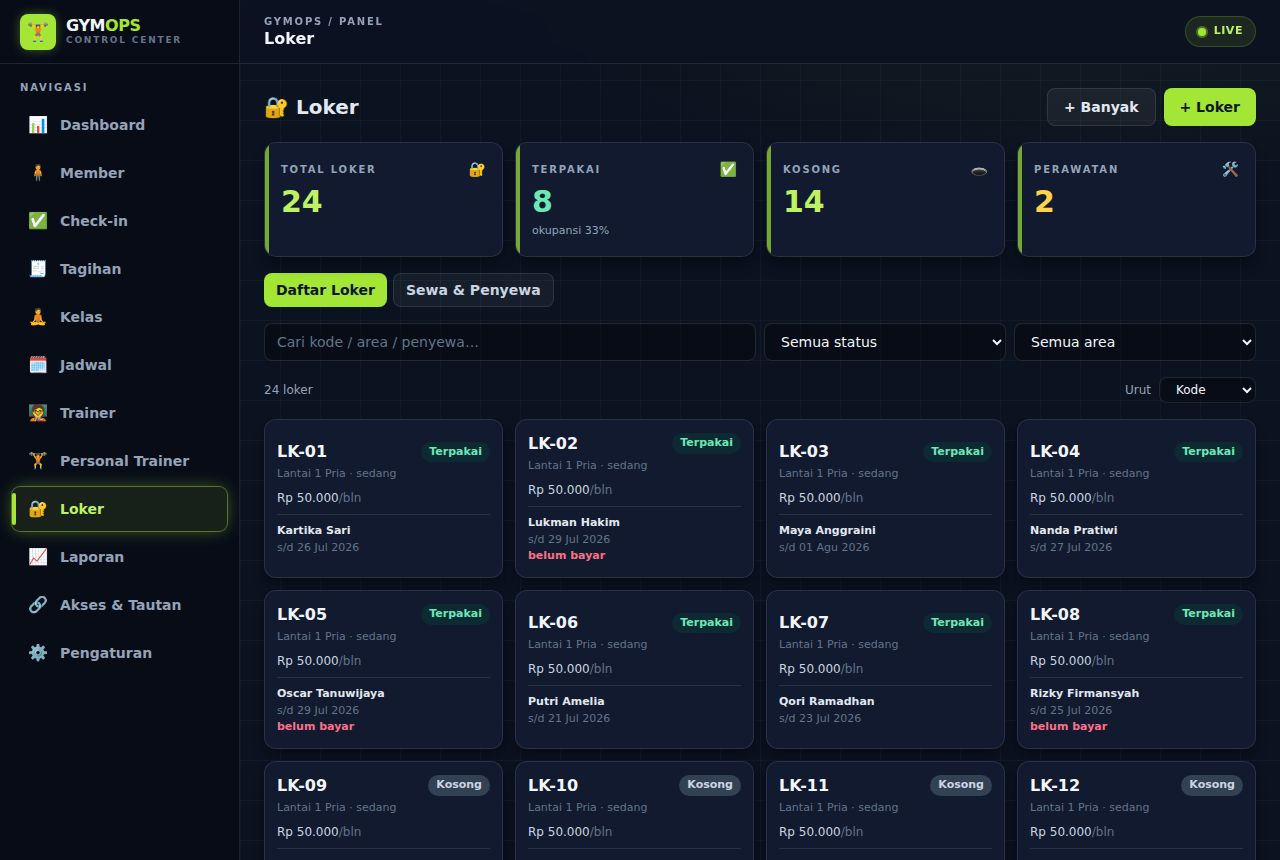Screen dimensions: 1280x860
Task: Open the LK-02 locker card
Action: click(x=634, y=498)
